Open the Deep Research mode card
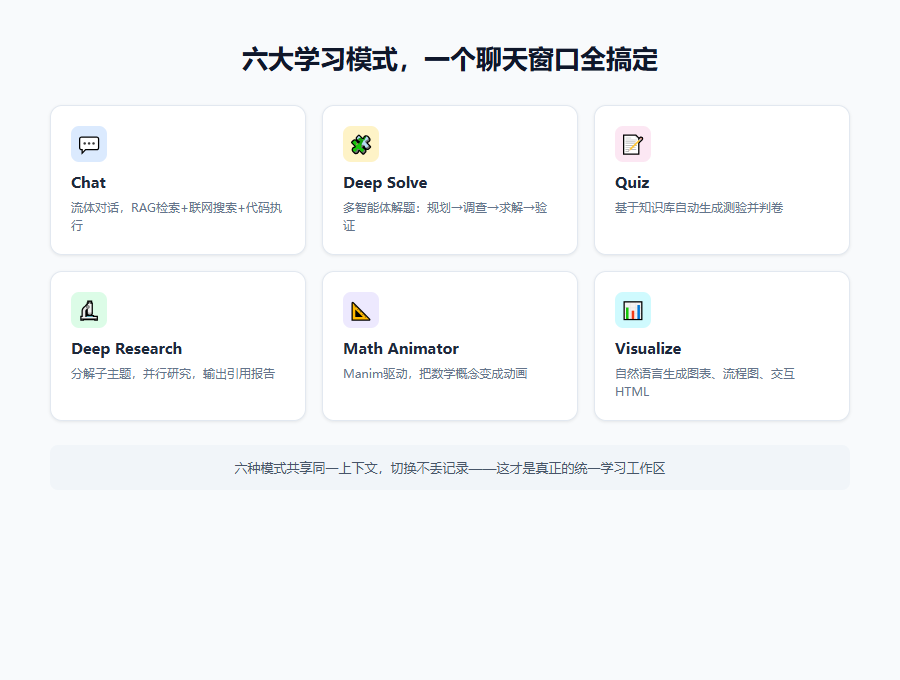900x680 pixels. (x=178, y=345)
